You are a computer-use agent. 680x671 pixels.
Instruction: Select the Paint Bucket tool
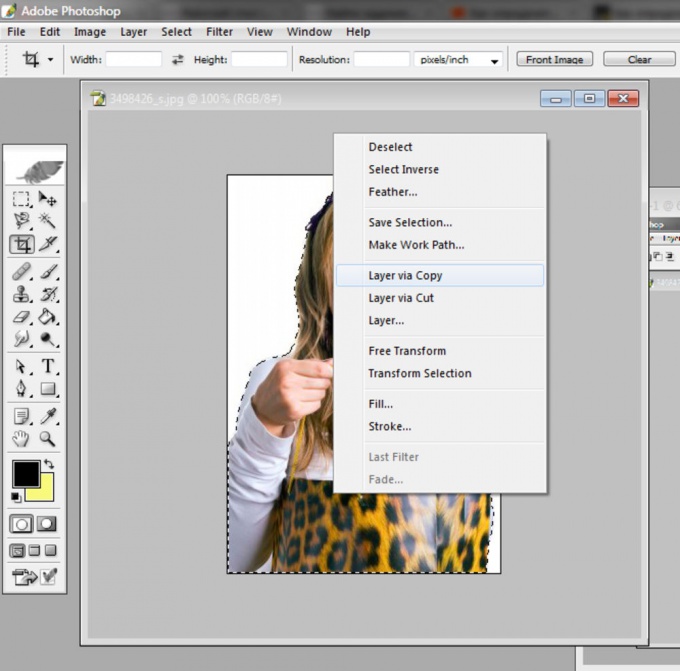(47, 317)
